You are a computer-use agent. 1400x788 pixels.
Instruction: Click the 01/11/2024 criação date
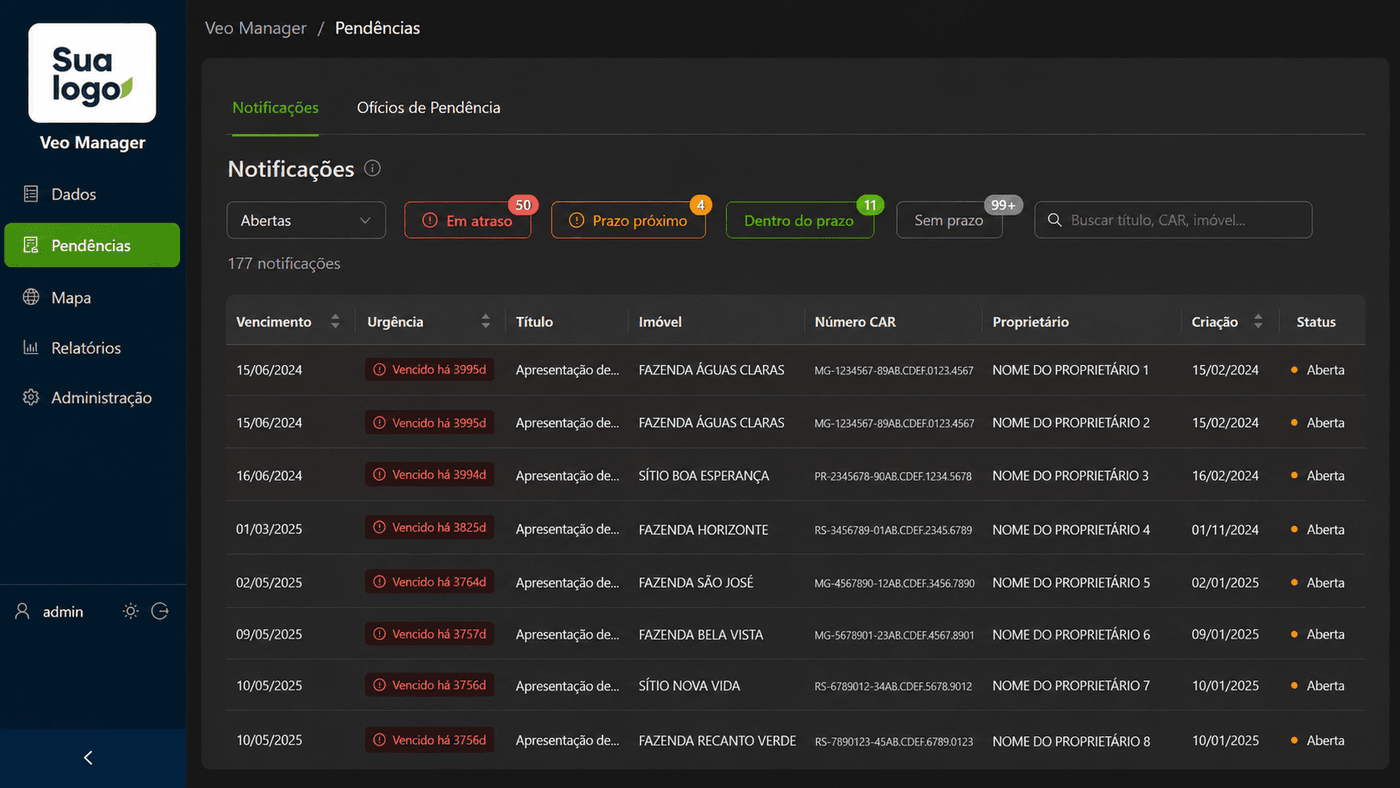click(x=1225, y=530)
